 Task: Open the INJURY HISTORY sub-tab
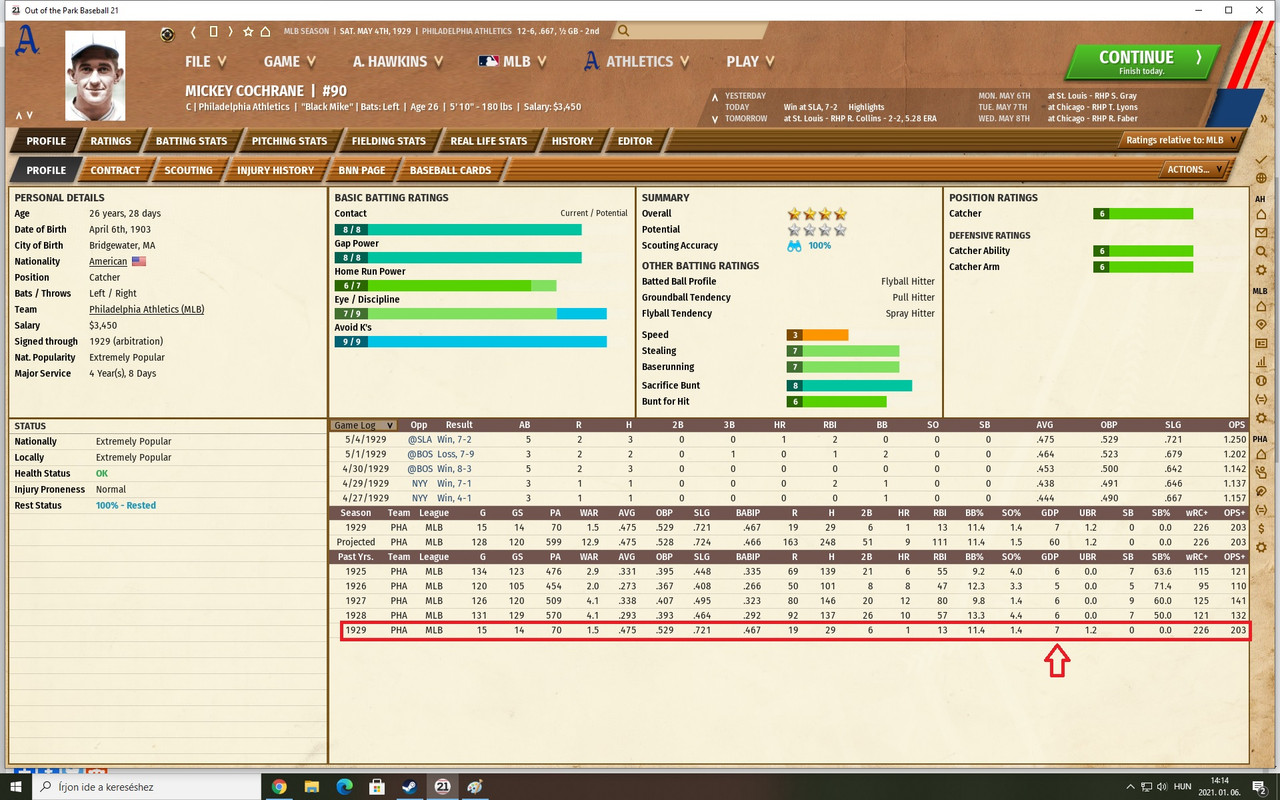pos(275,170)
